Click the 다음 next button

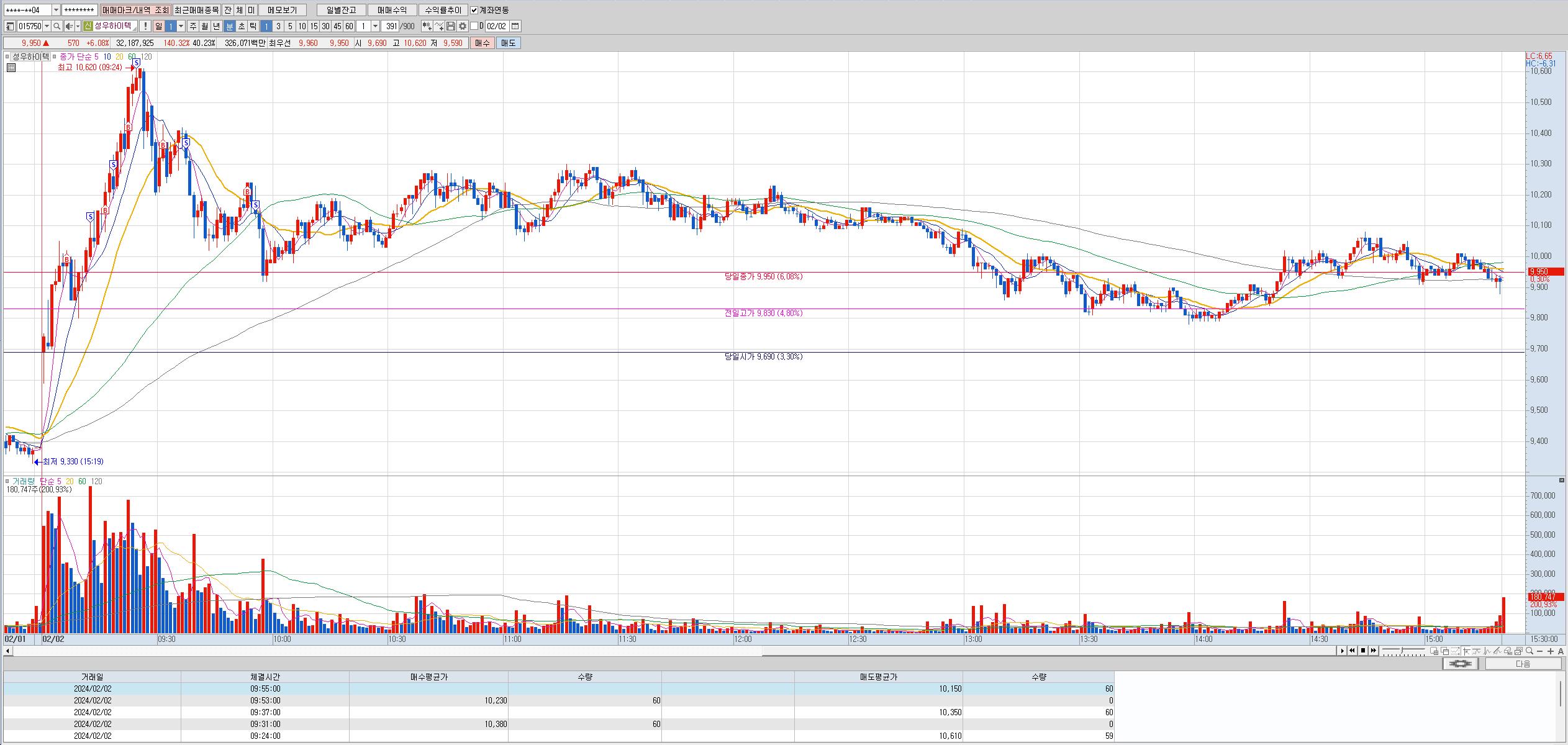(x=1523, y=664)
